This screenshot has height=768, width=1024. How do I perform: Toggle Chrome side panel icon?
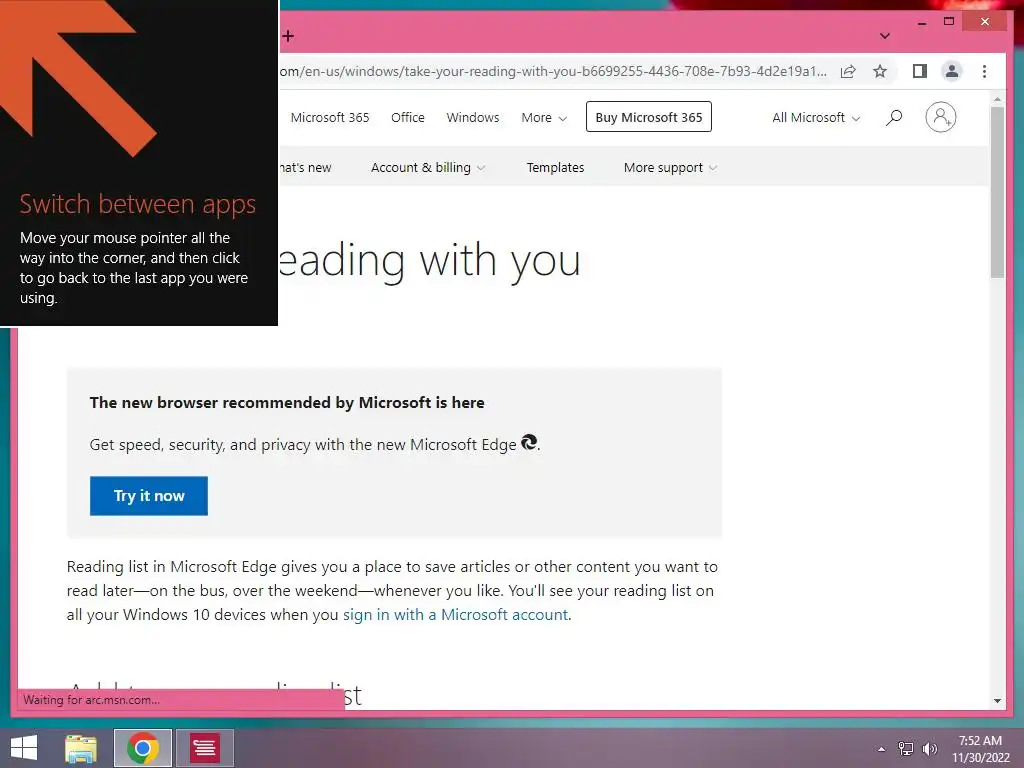click(x=920, y=71)
